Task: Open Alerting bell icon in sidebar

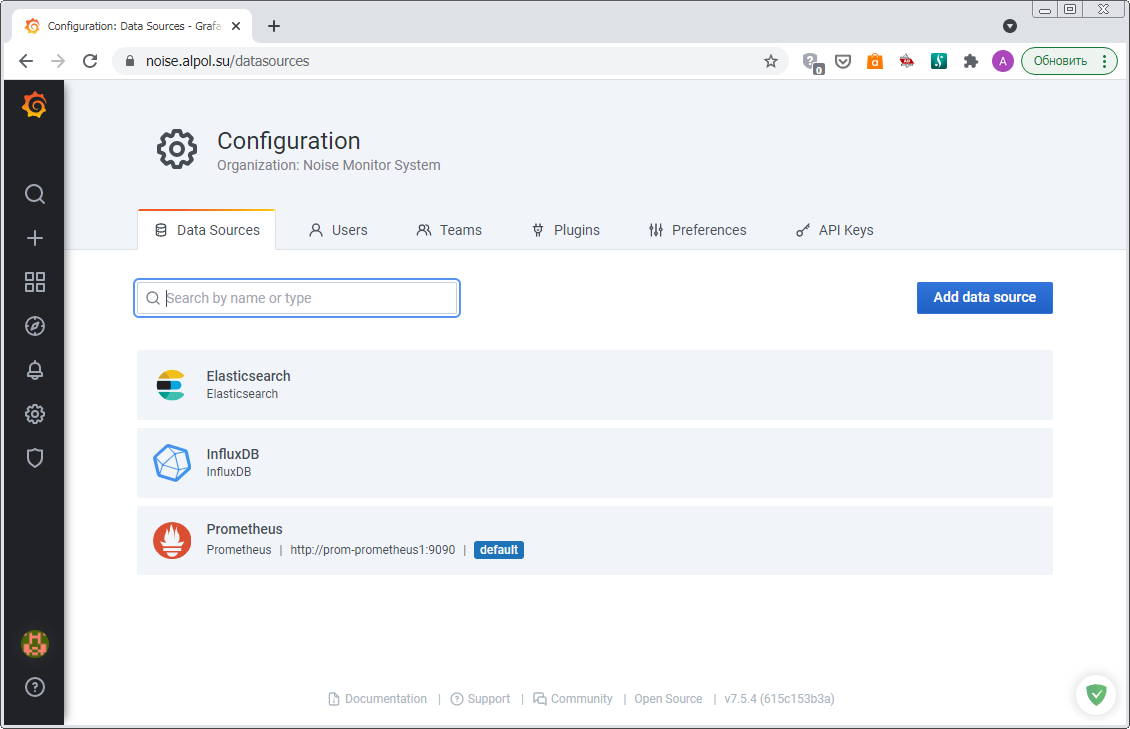Action: [35, 370]
